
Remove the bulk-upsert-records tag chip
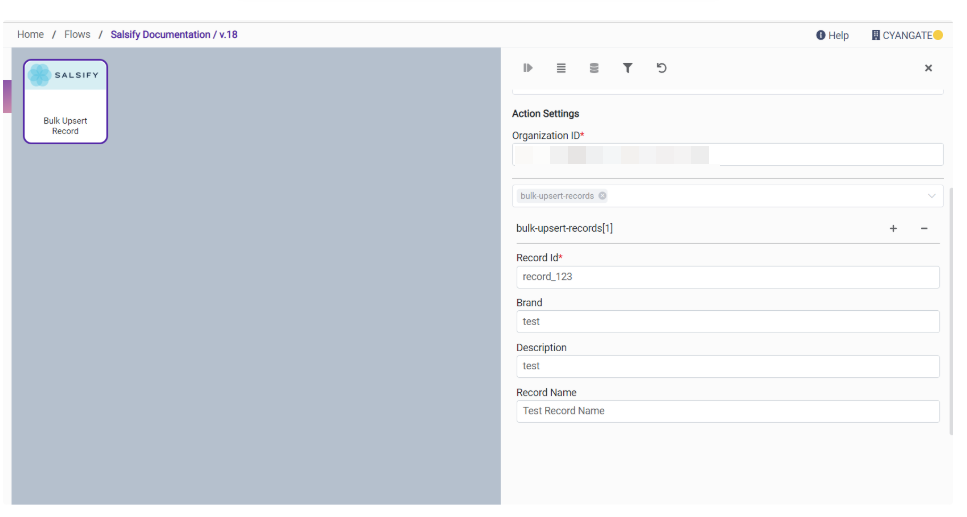(x=602, y=196)
